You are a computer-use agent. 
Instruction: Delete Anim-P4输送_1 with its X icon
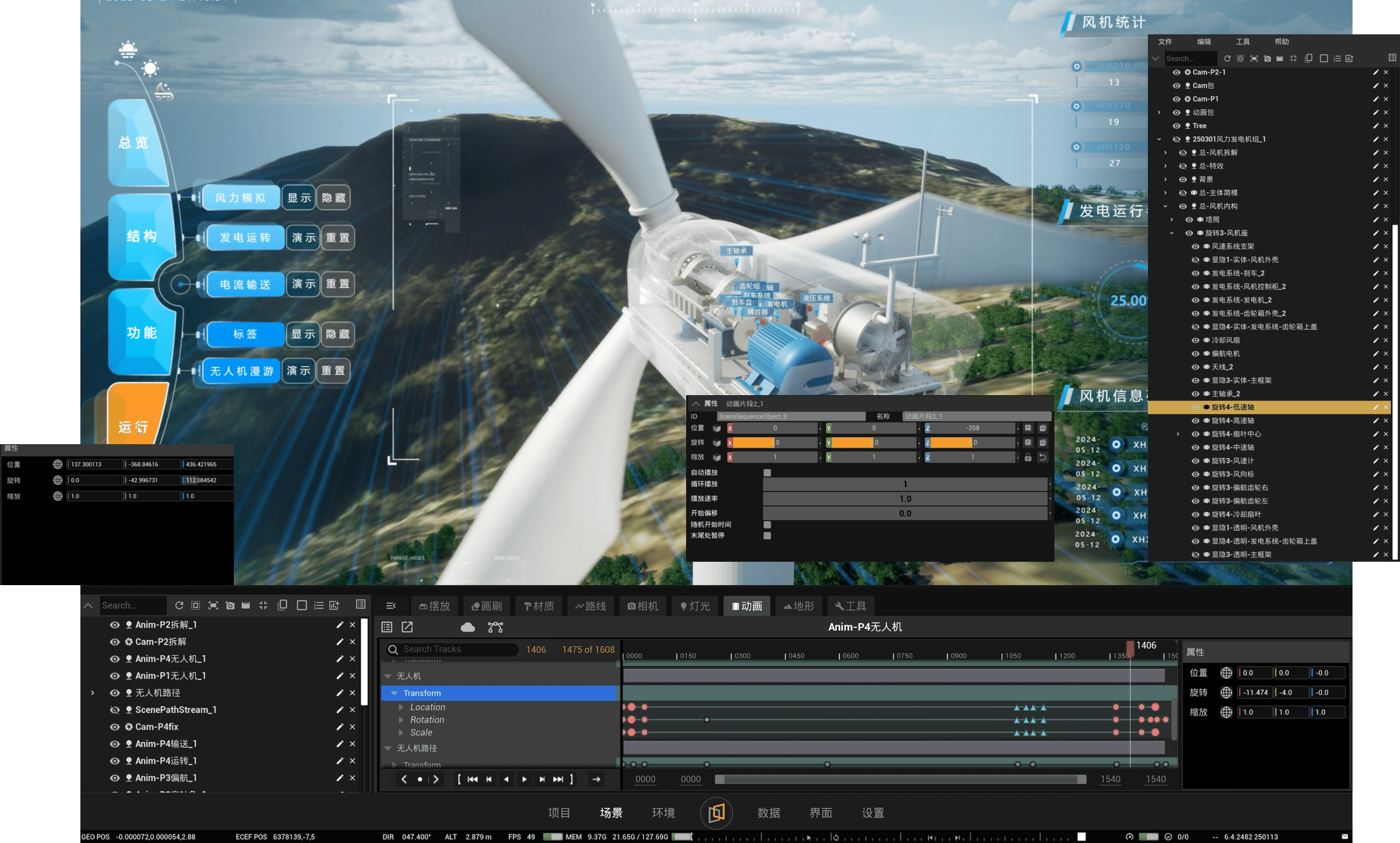(352, 744)
